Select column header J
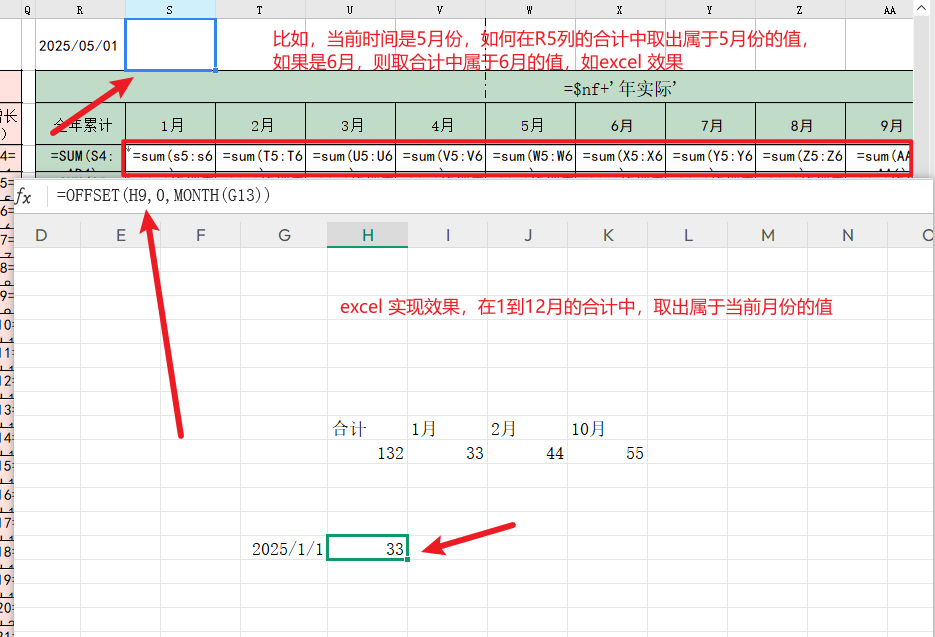Screen dimensions: 935x637 (x=528, y=235)
